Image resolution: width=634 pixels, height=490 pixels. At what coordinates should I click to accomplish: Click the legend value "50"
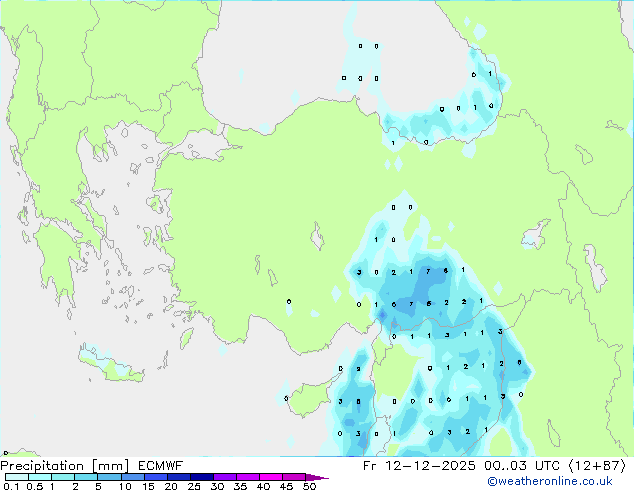click(310, 486)
